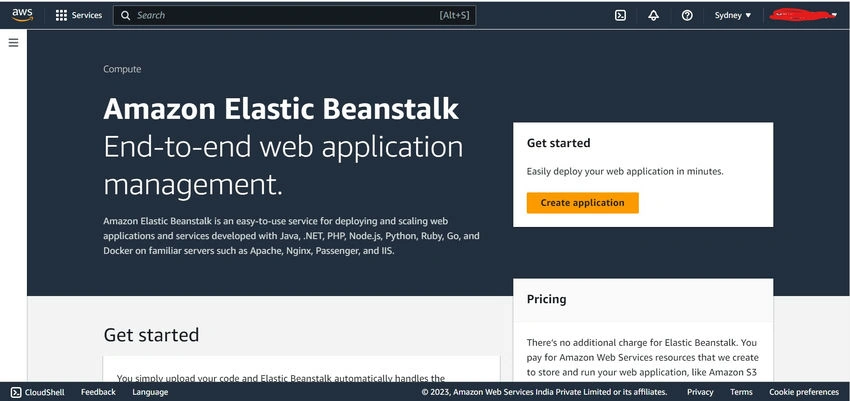This screenshot has height=401, width=850.
Task: Click the Create application button
Action: click(x=582, y=203)
